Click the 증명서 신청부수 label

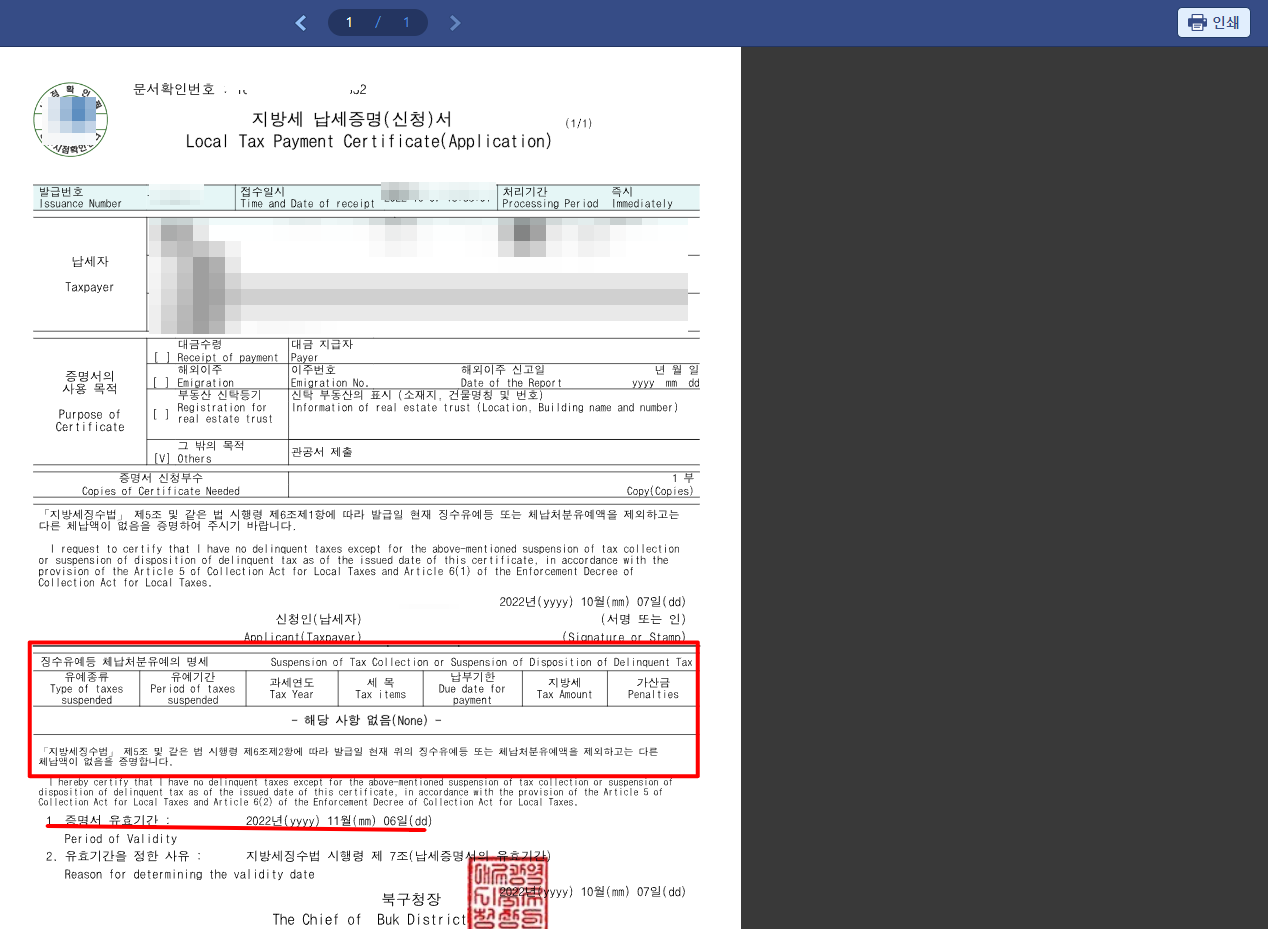tap(160, 478)
